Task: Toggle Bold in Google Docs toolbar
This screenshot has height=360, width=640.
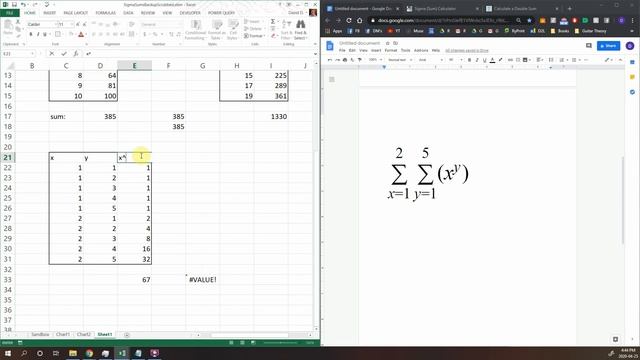Action: pos(469,60)
